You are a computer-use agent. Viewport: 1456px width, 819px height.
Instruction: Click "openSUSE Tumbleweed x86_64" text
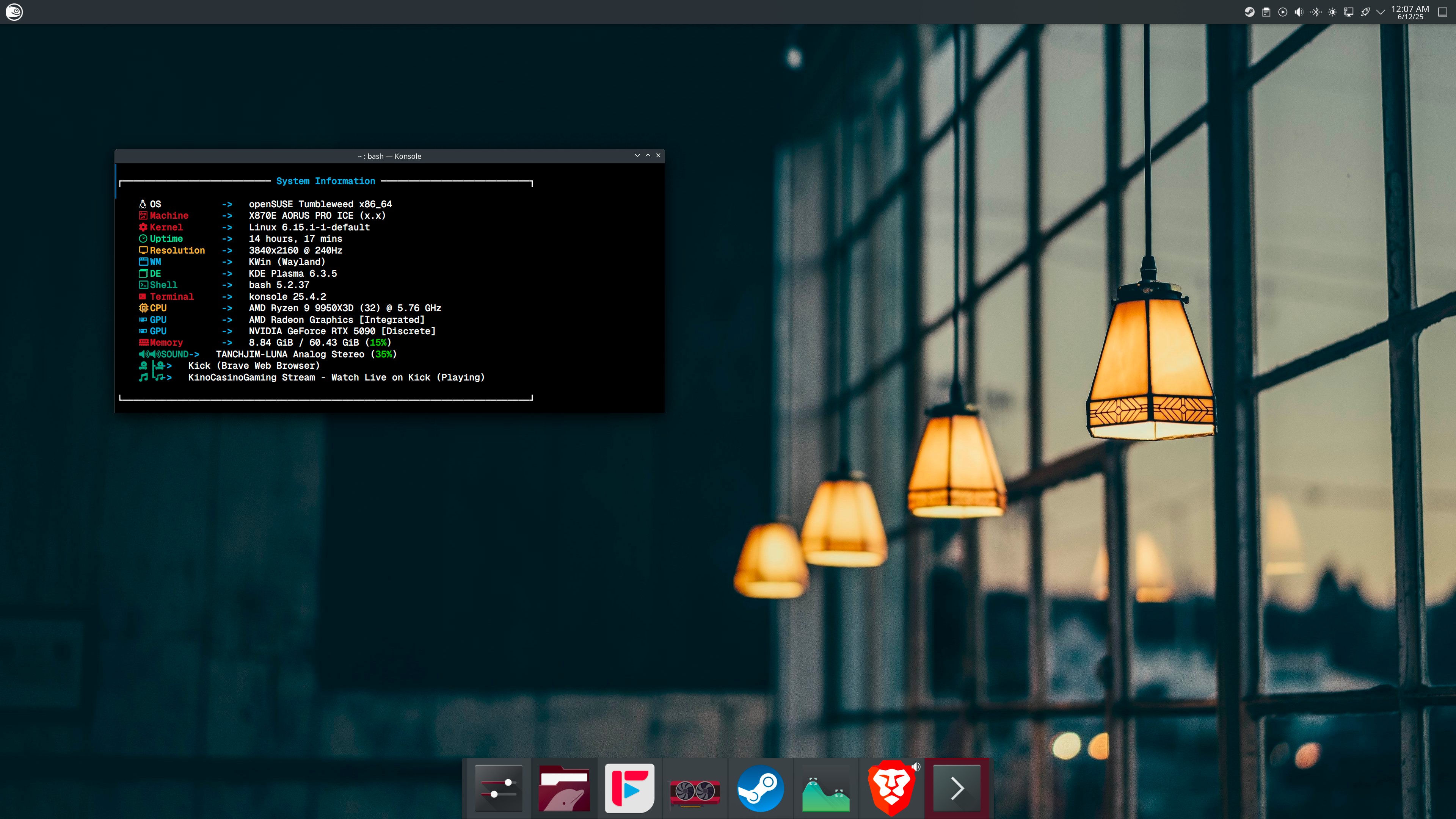(320, 204)
